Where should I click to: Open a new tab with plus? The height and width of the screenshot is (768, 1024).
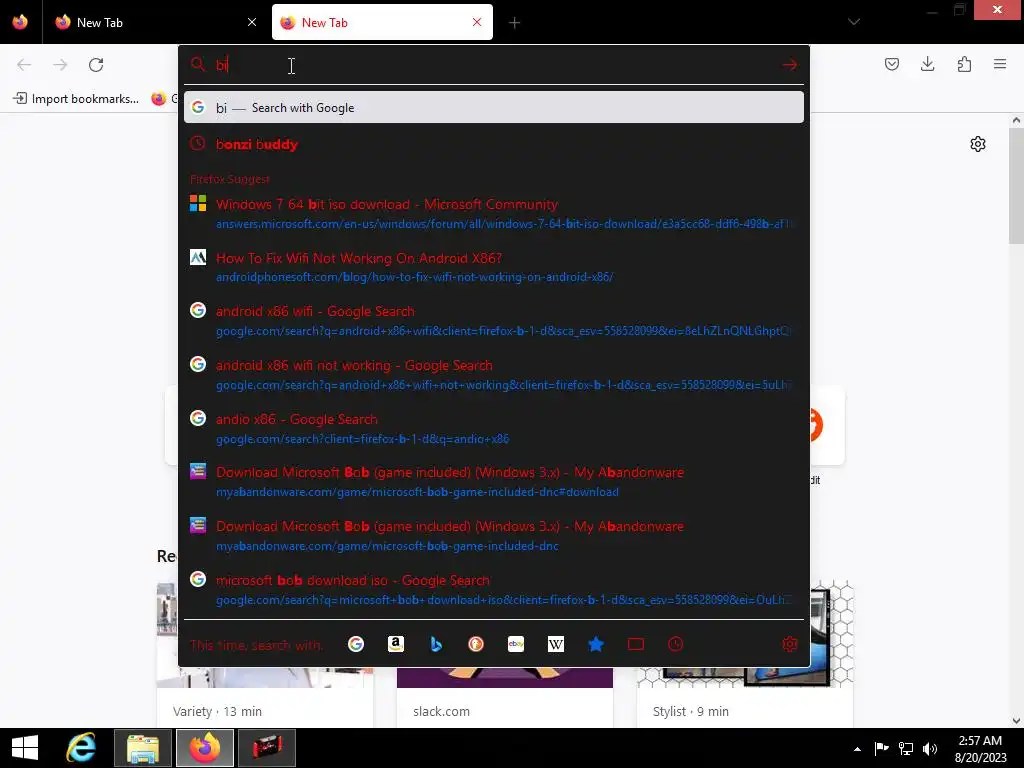515,23
